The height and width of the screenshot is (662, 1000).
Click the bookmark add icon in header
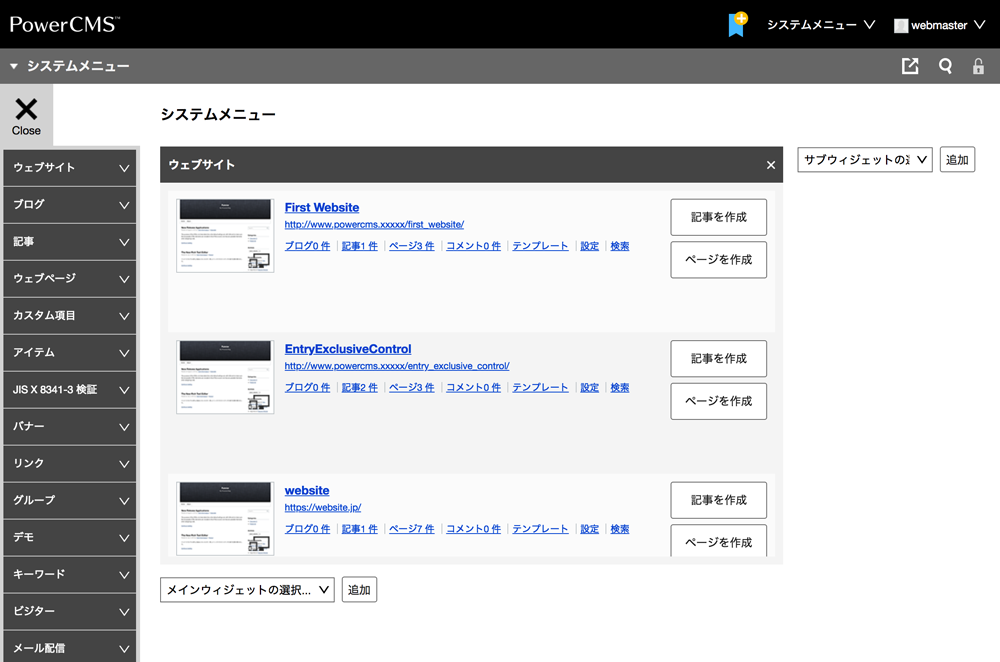click(737, 24)
